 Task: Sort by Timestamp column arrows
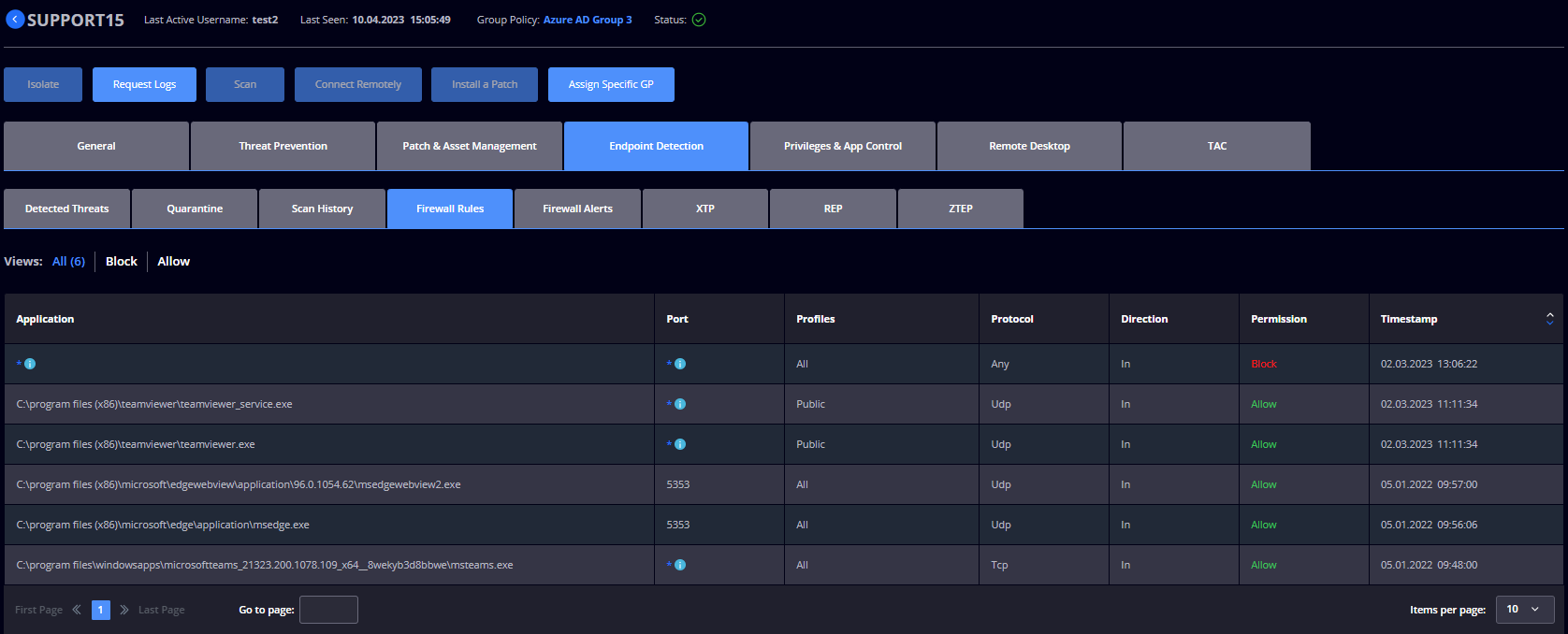tap(1549, 319)
